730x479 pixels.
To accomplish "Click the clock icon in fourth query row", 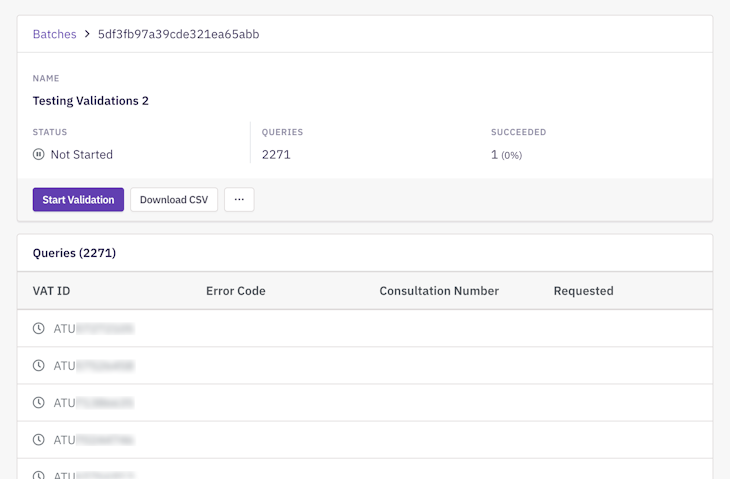I will pyautogui.click(x=39, y=440).
